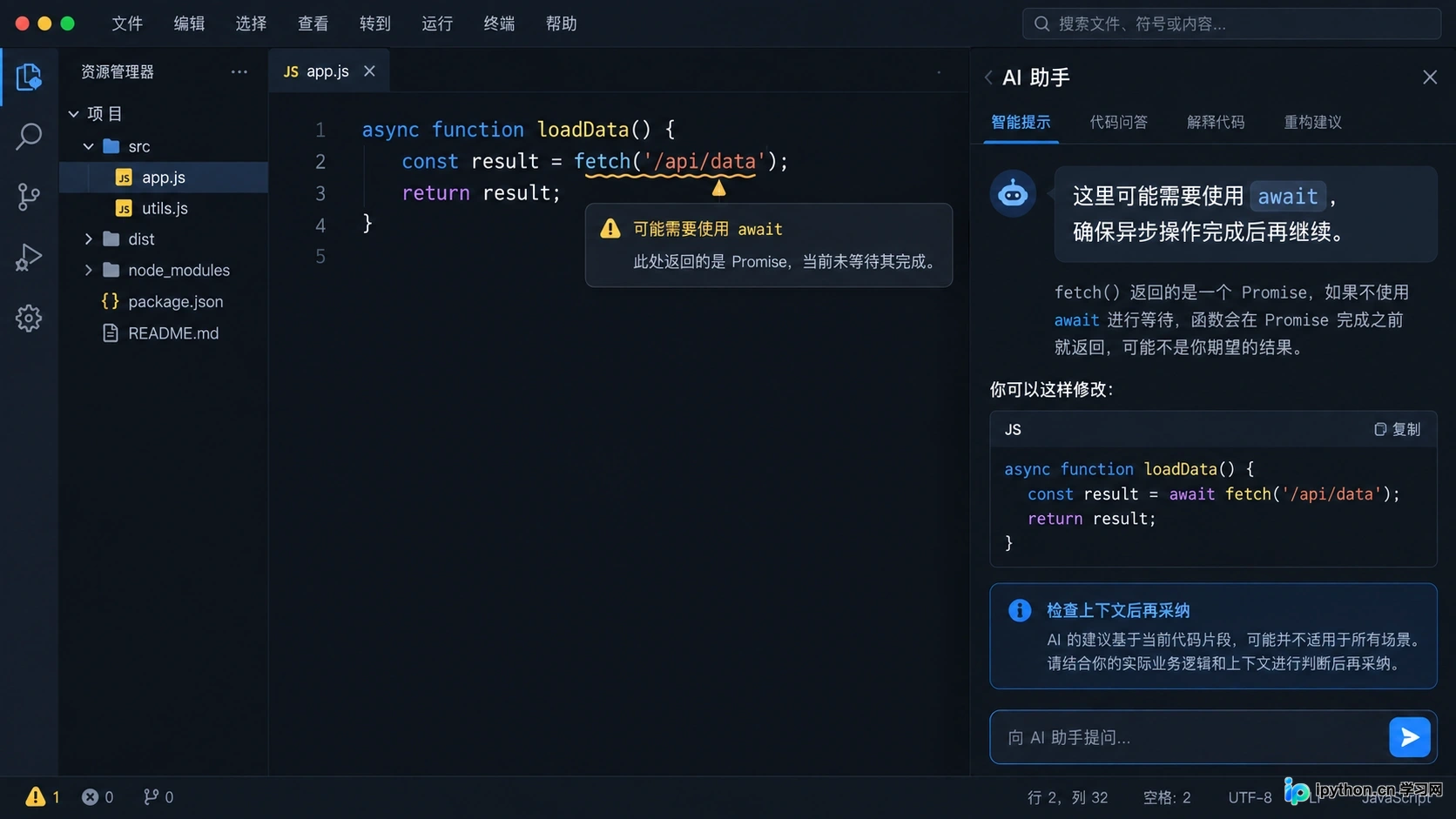Click the 空格: 2 indentation setting
The height and width of the screenshot is (819, 1456).
point(1167,797)
